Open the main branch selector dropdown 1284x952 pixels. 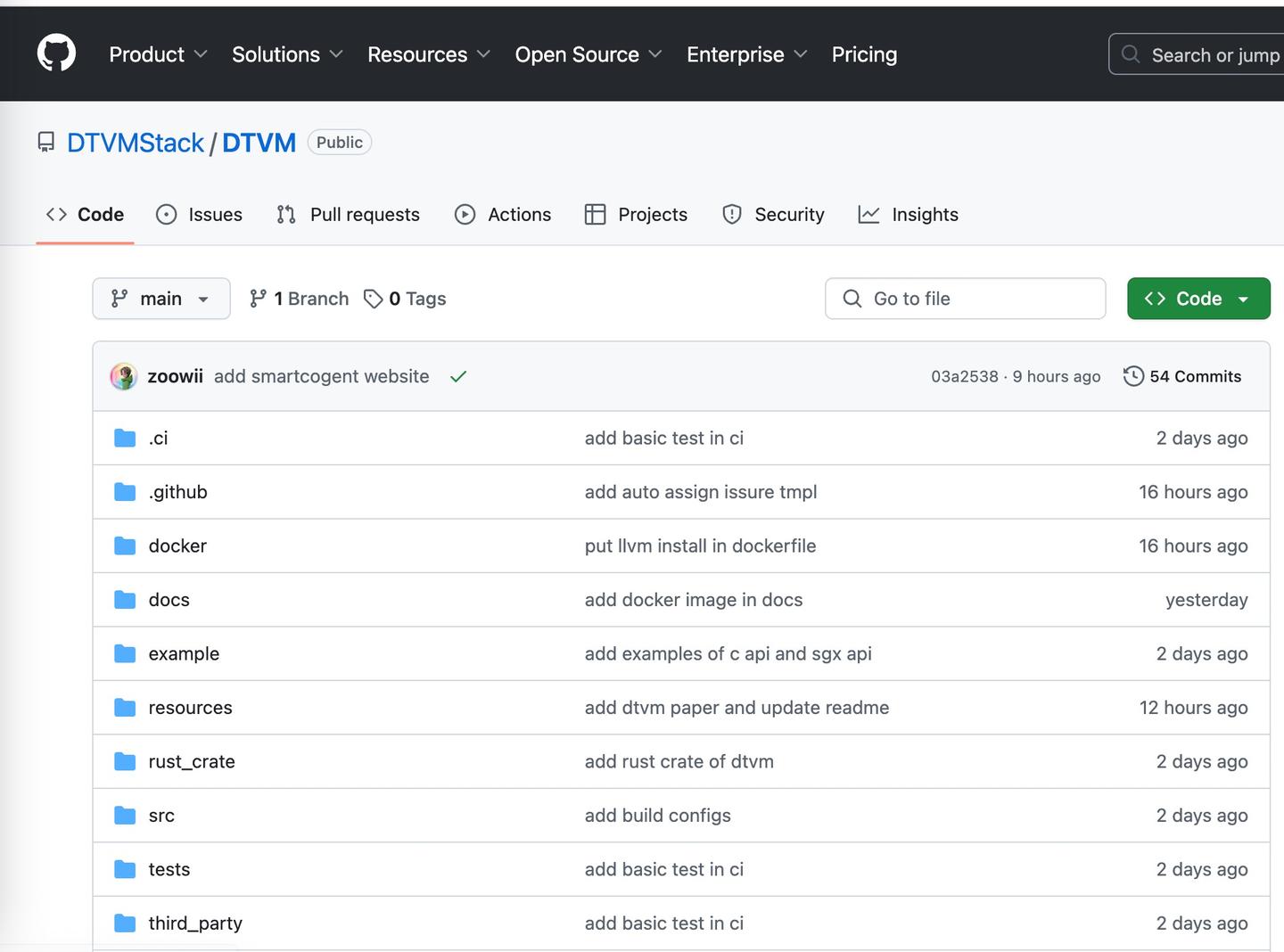tap(160, 299)
